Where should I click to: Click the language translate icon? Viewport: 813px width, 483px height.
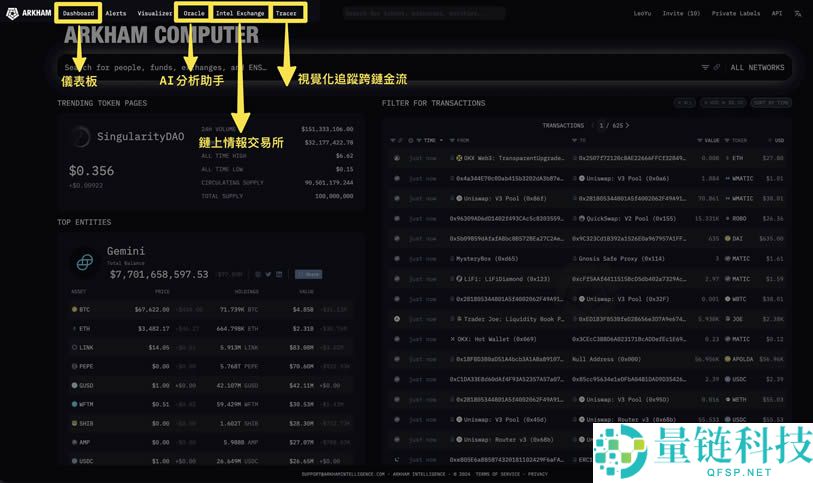point(798,13)
